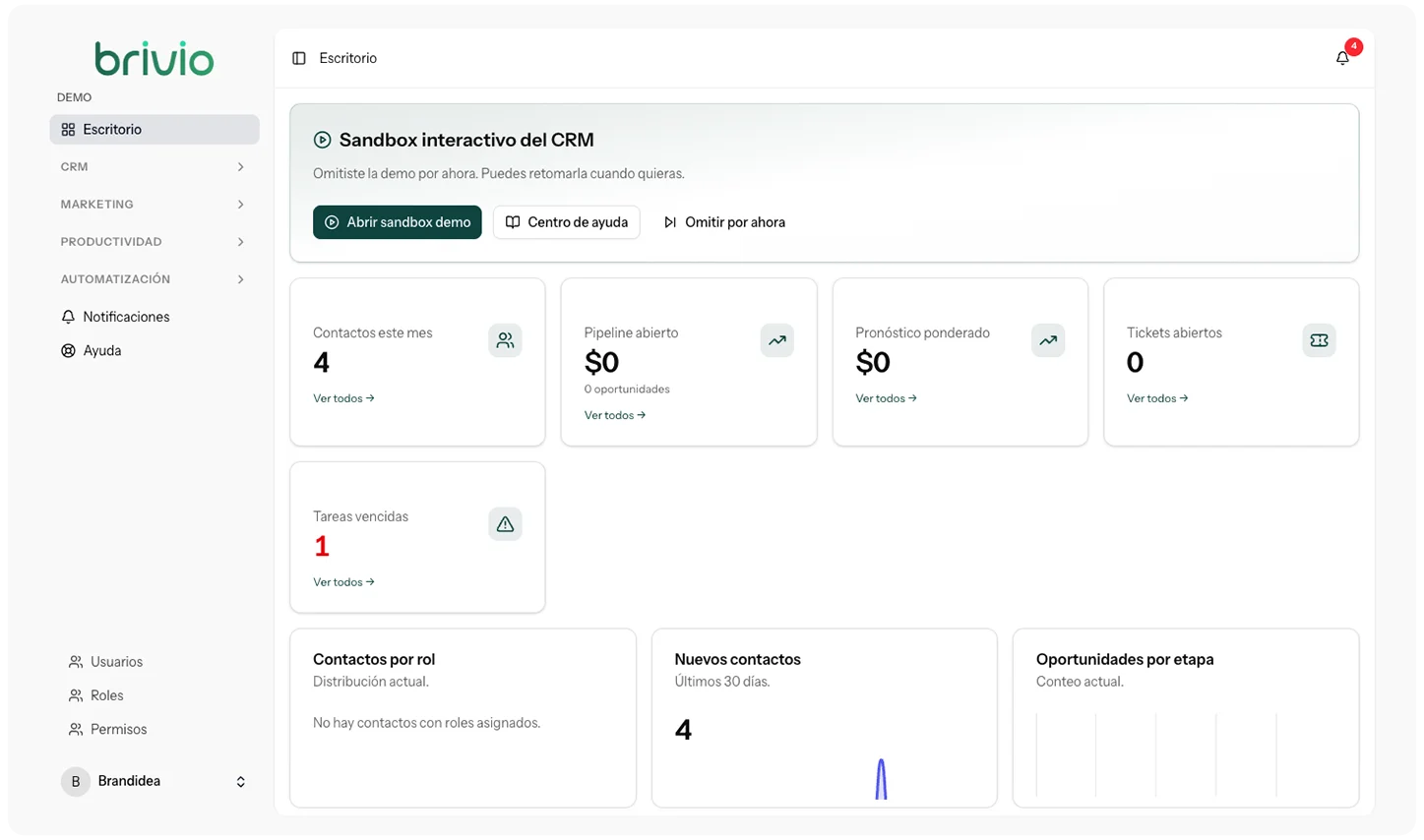The height and width of the screenshot is (840, 1424).
Task: Open the notifications bell with red badge
Action: click(1342, 58)
